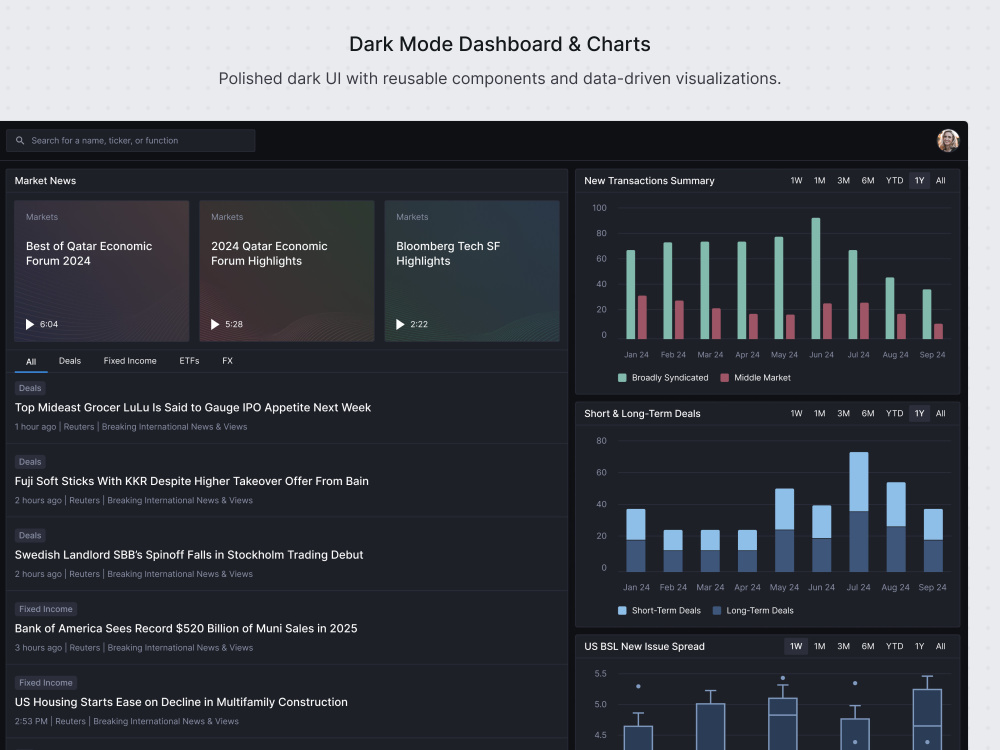Select the All news tab
This screenshot has width=1000, height=750.
click(x=31, y=361)
